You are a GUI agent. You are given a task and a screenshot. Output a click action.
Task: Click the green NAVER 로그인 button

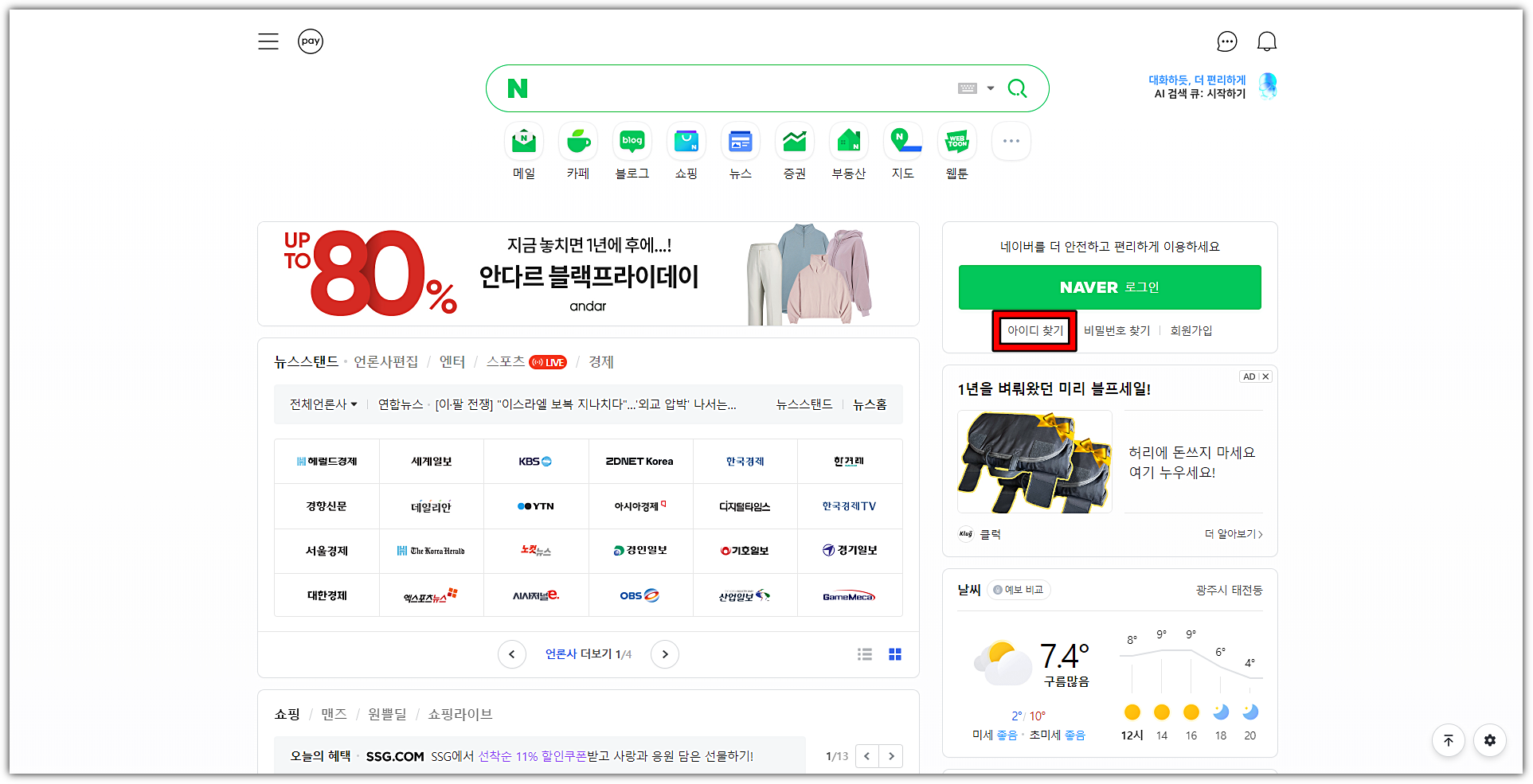(x=1110, y=287)
